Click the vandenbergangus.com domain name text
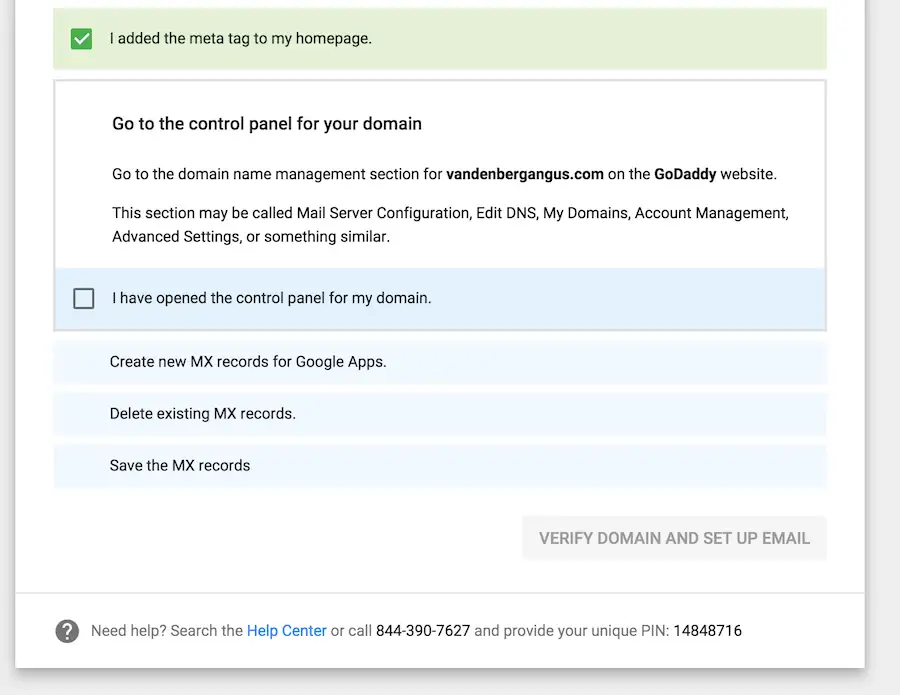 [525, 174]
